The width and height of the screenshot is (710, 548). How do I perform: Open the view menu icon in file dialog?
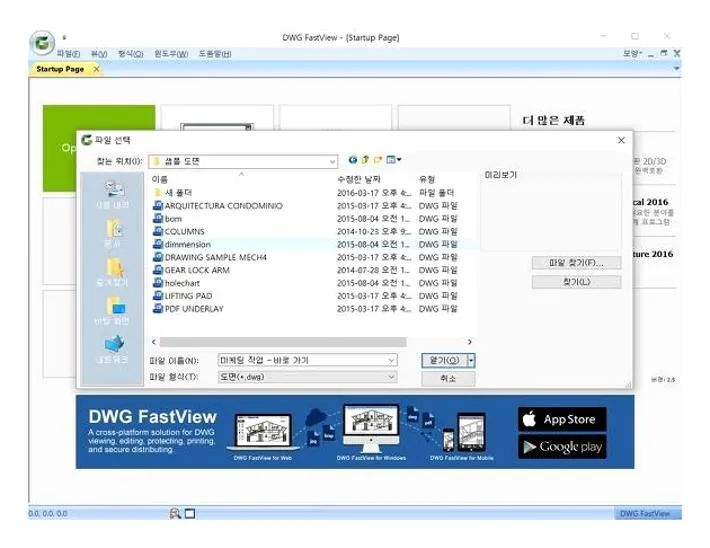pyautogui.click(x=393, y=160)
